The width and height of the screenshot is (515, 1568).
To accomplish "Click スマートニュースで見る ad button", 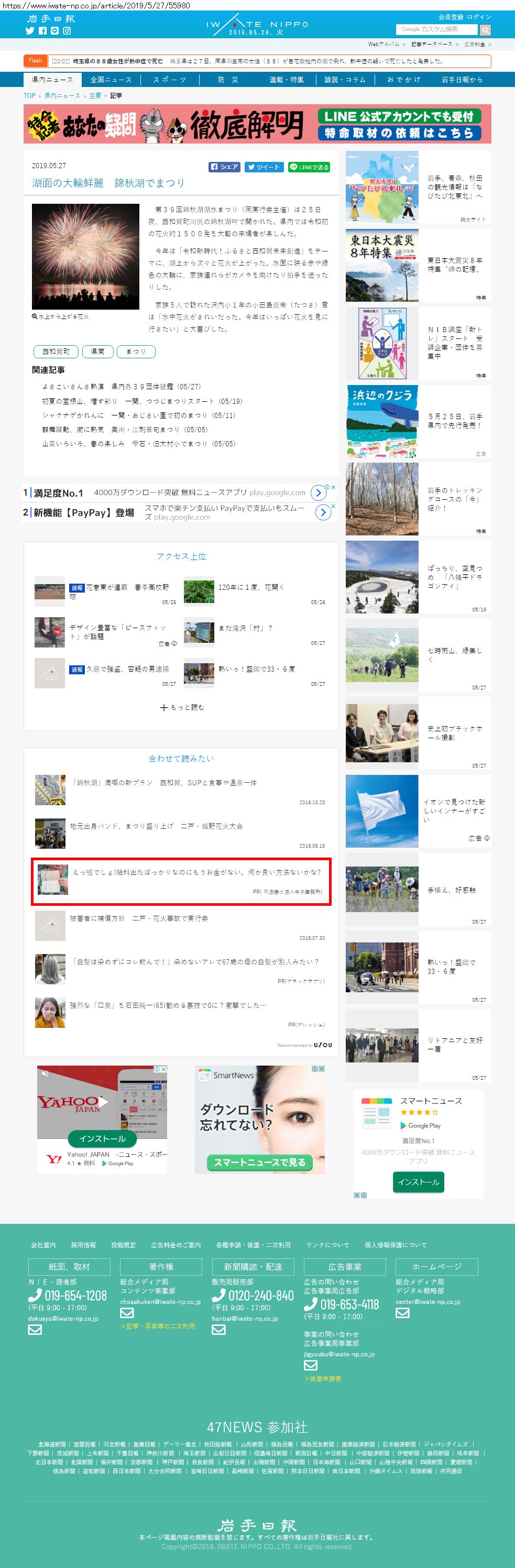I will [259, 1162].
